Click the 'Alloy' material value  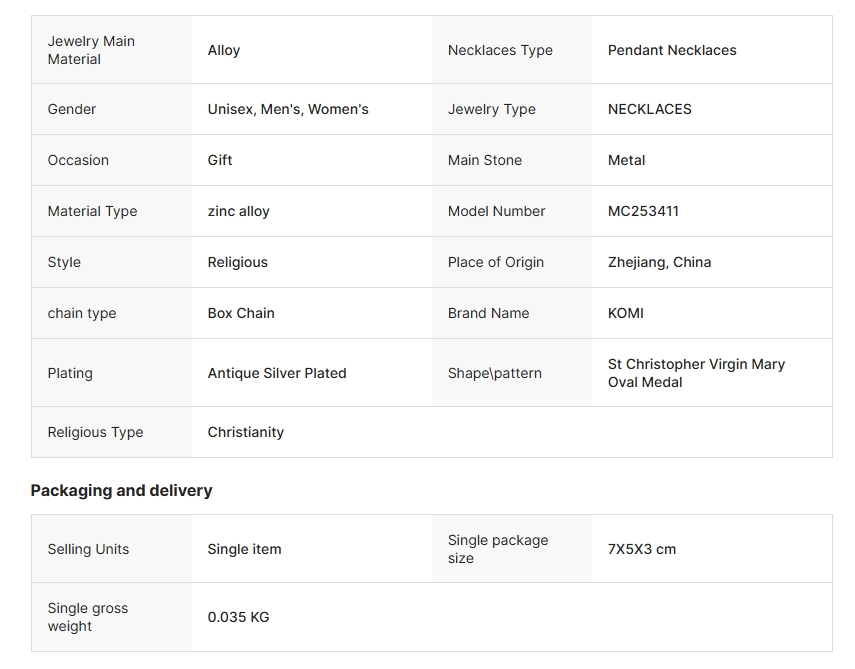(x=224, y=50)
